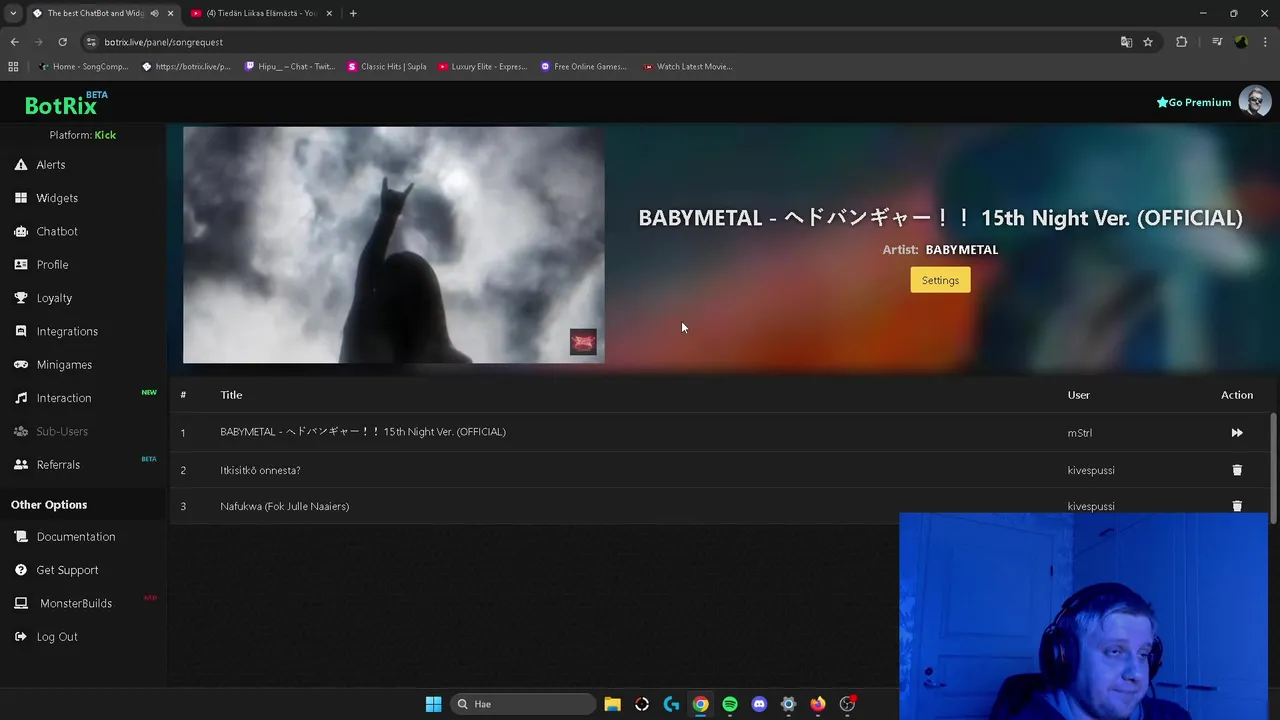Click the BotRix logo

coord(61,105)
